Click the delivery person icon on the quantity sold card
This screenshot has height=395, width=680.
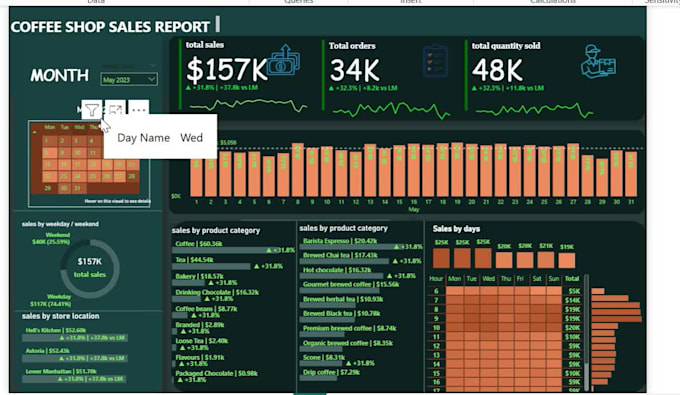point(598,61)
